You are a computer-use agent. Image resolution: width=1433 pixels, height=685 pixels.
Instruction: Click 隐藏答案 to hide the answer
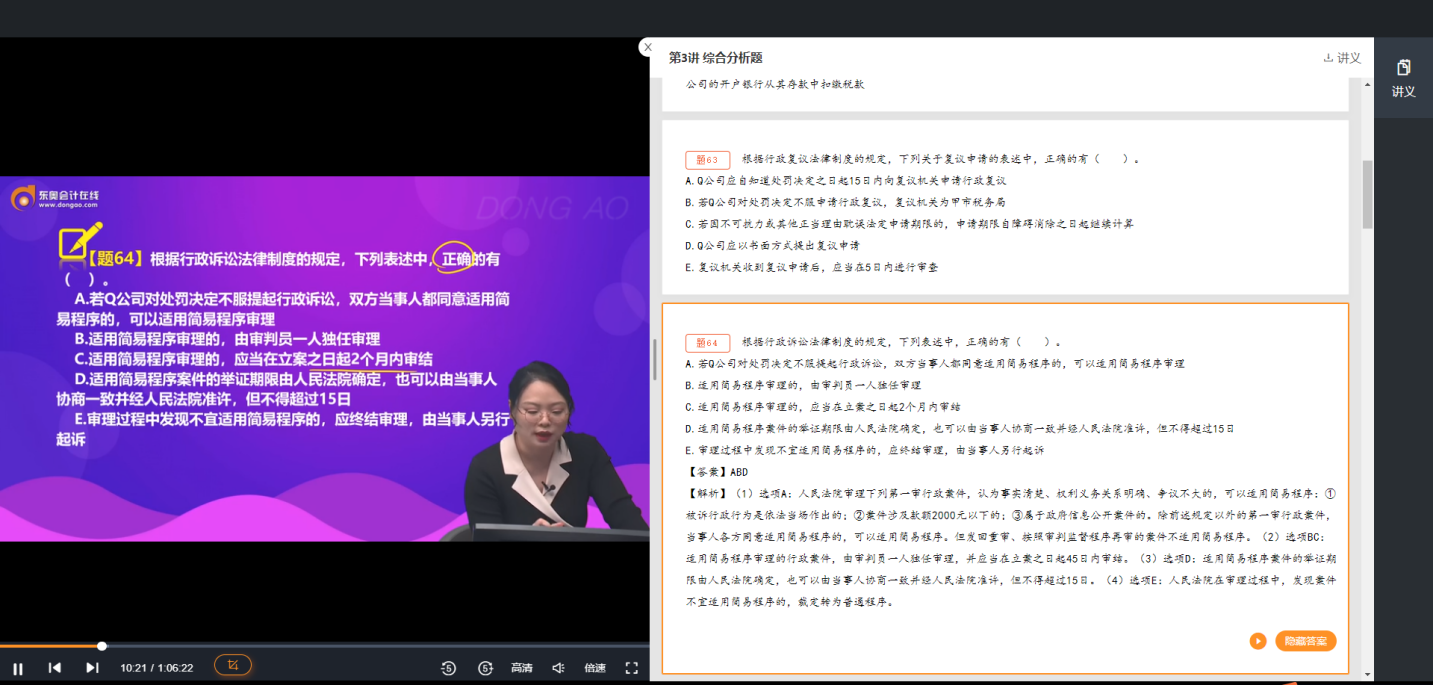(x=1305, y=641)
